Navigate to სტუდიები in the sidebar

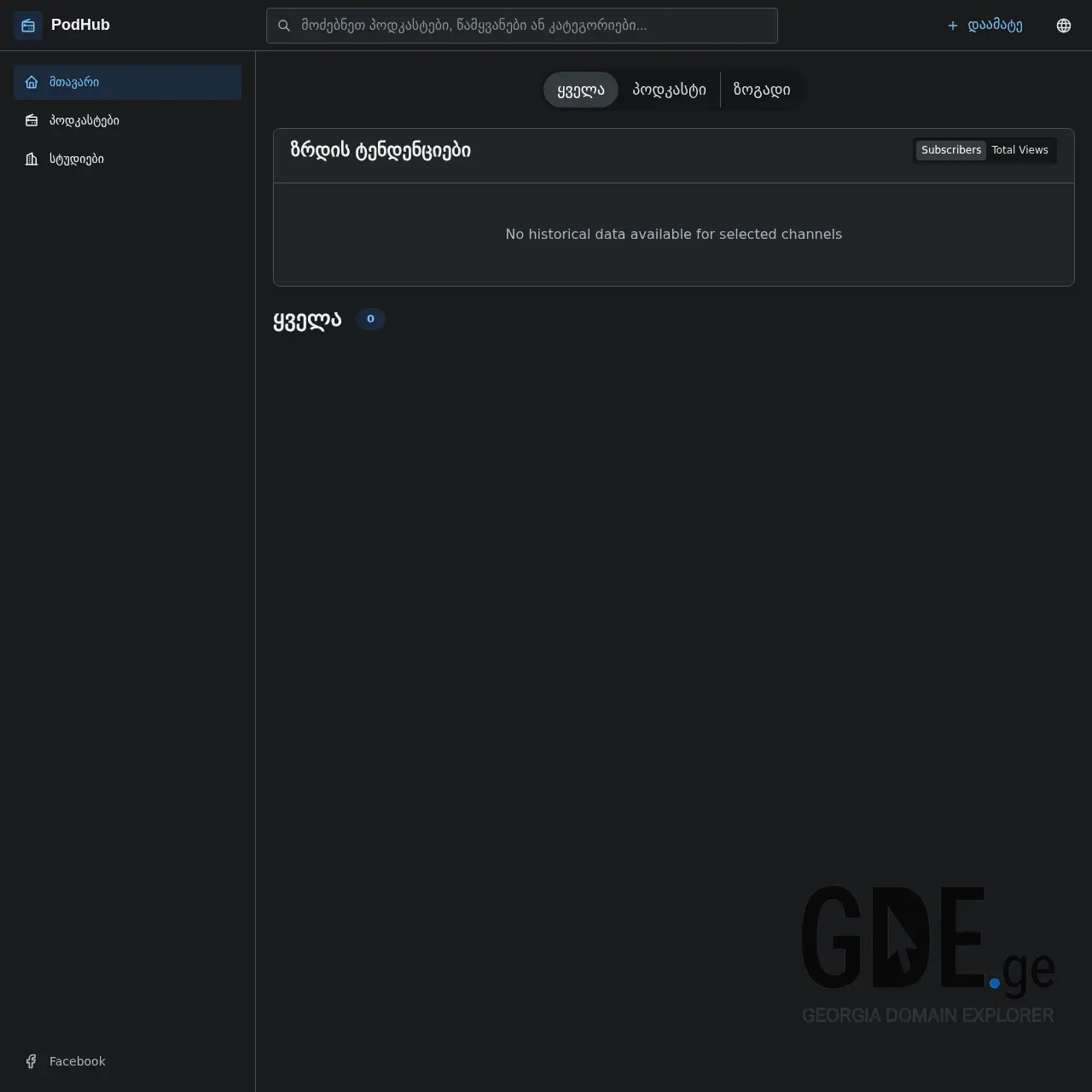[x=75, y=159]
